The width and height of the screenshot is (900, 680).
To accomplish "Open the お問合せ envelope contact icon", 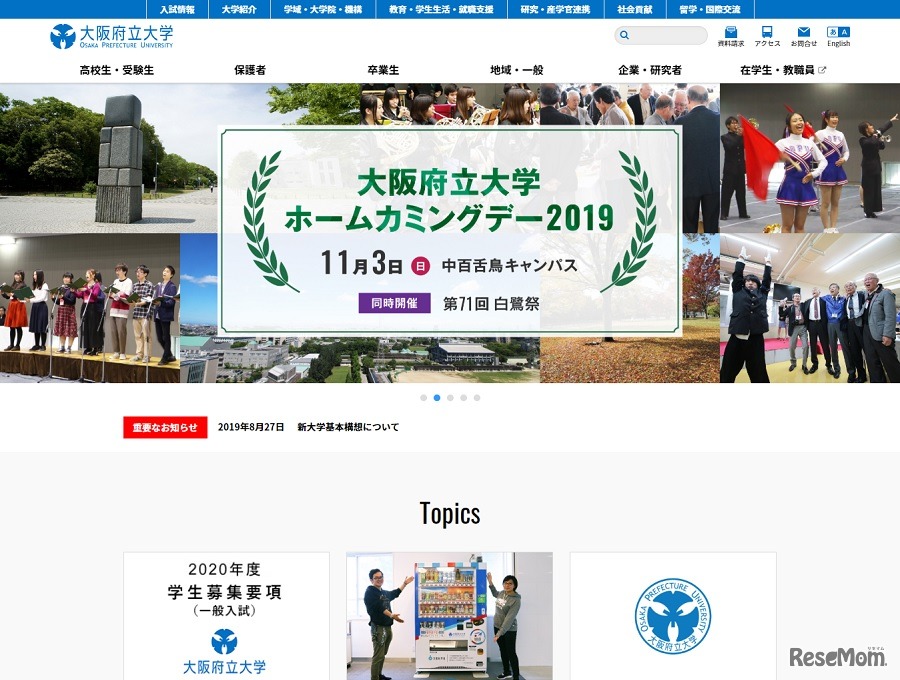I will [x=805, y=34].
